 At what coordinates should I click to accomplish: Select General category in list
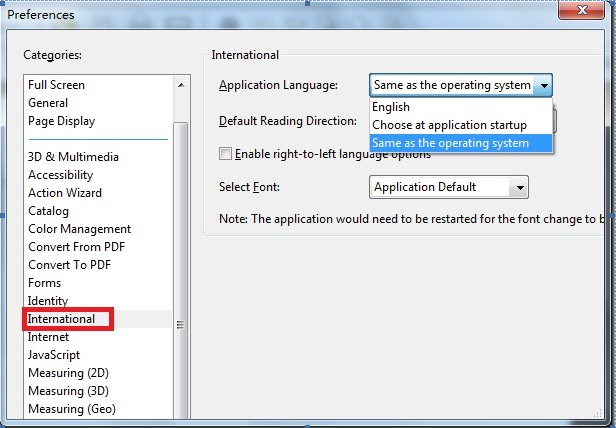pos(48,103)
